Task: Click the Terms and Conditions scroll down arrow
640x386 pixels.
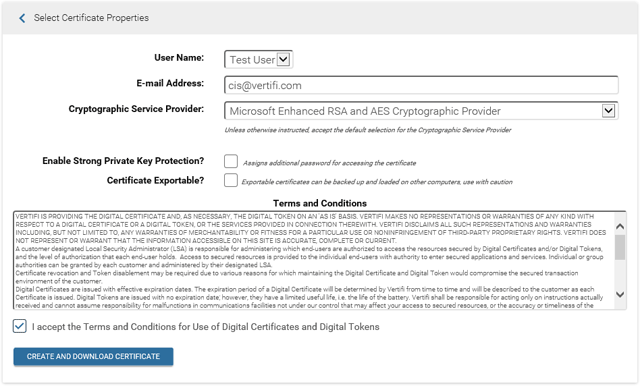Action: (620, 294)
